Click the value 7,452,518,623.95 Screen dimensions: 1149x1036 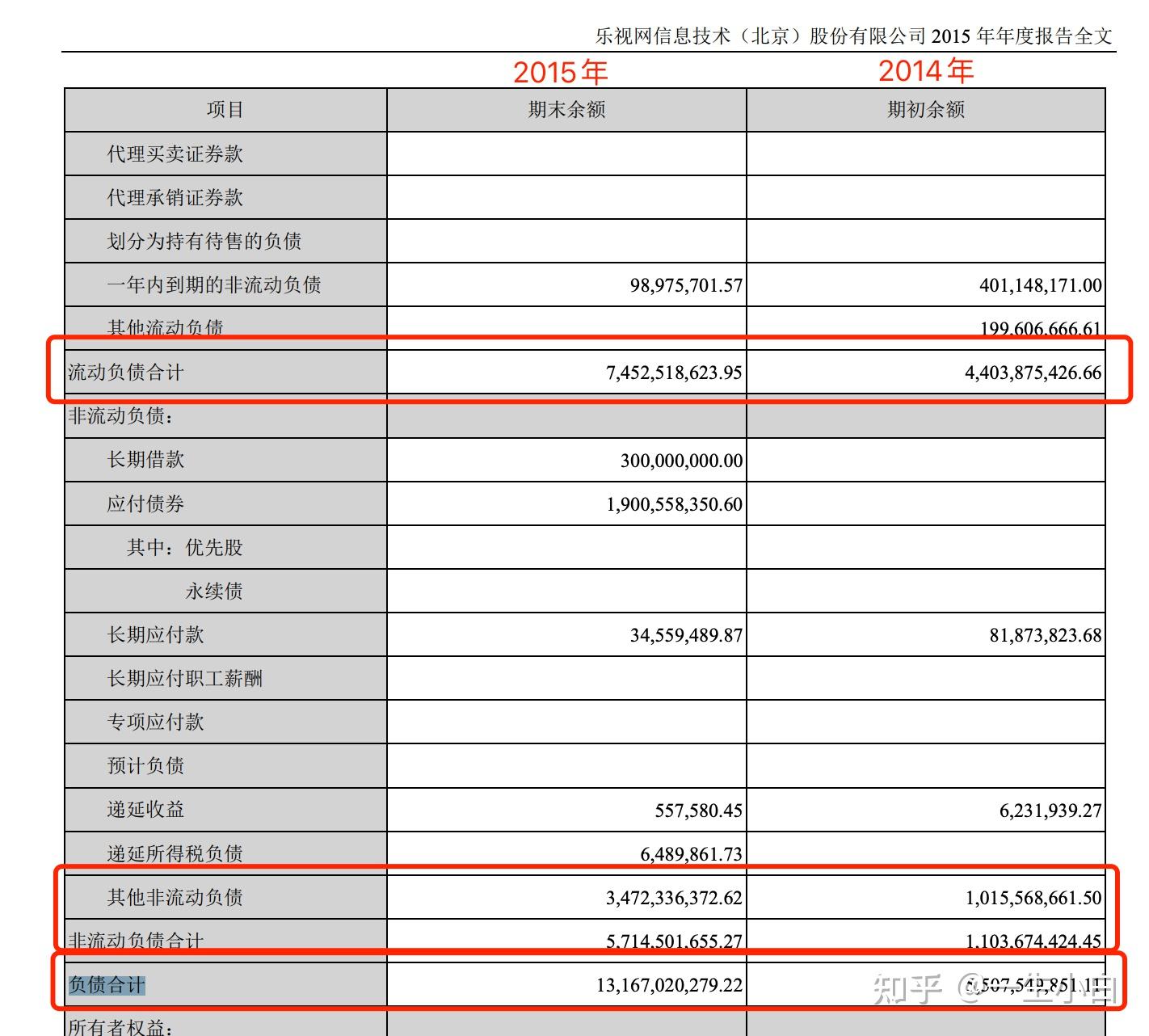tap(674, 373)
